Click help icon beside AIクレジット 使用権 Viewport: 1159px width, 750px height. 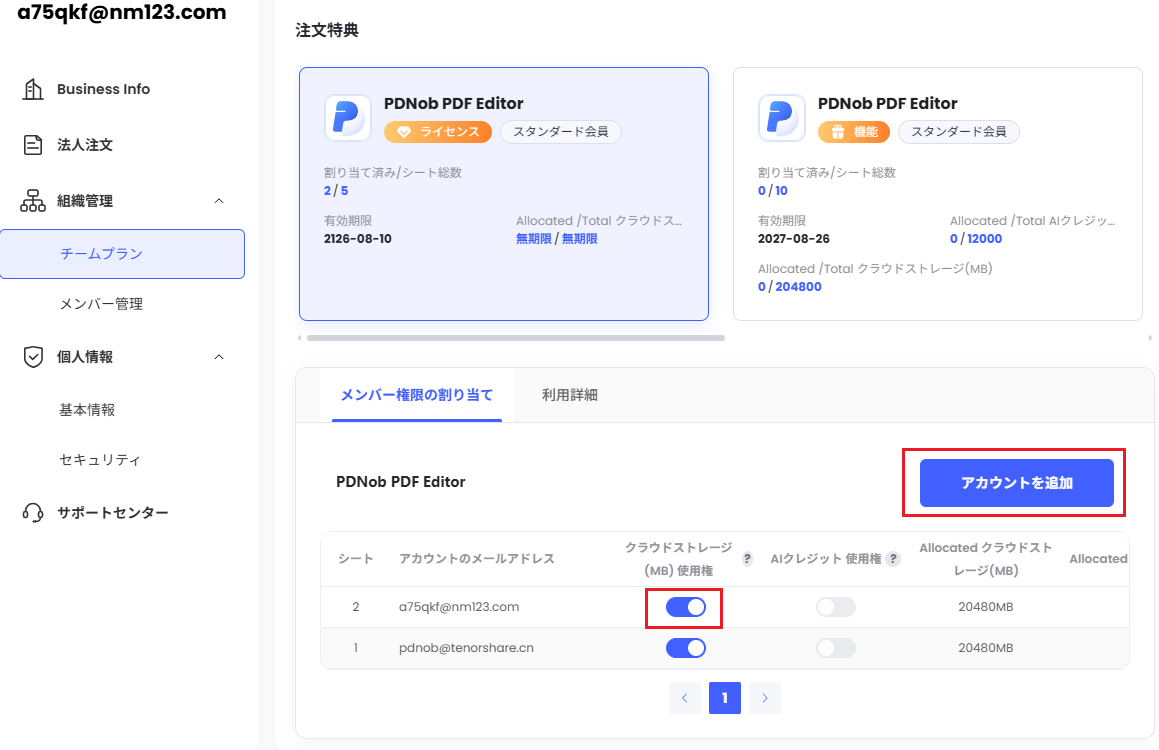[x=893, y=559]
